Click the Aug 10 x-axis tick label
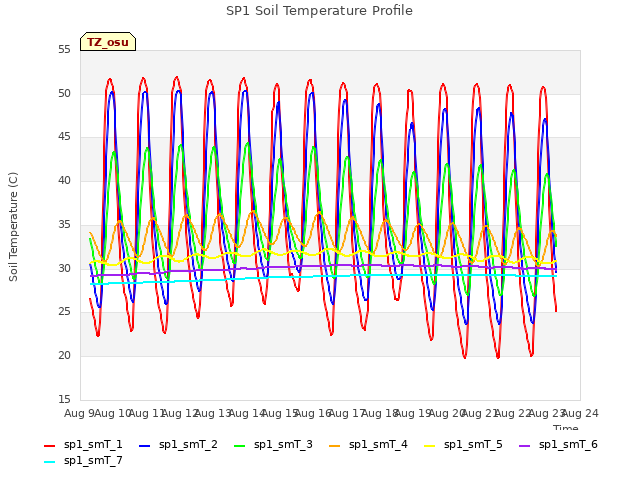 coord(113,413)
